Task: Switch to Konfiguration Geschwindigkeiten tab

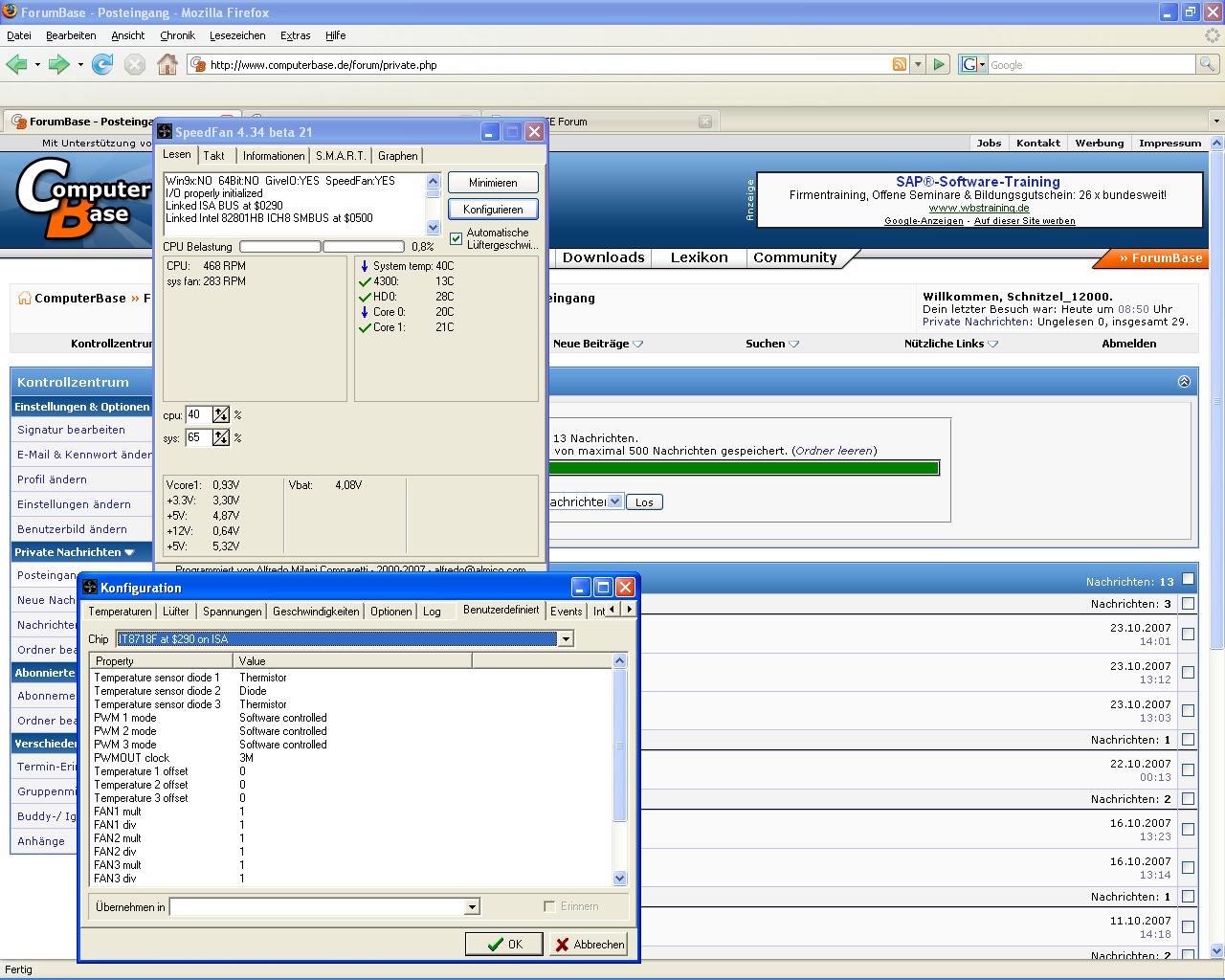Action: tap(316, 611)
